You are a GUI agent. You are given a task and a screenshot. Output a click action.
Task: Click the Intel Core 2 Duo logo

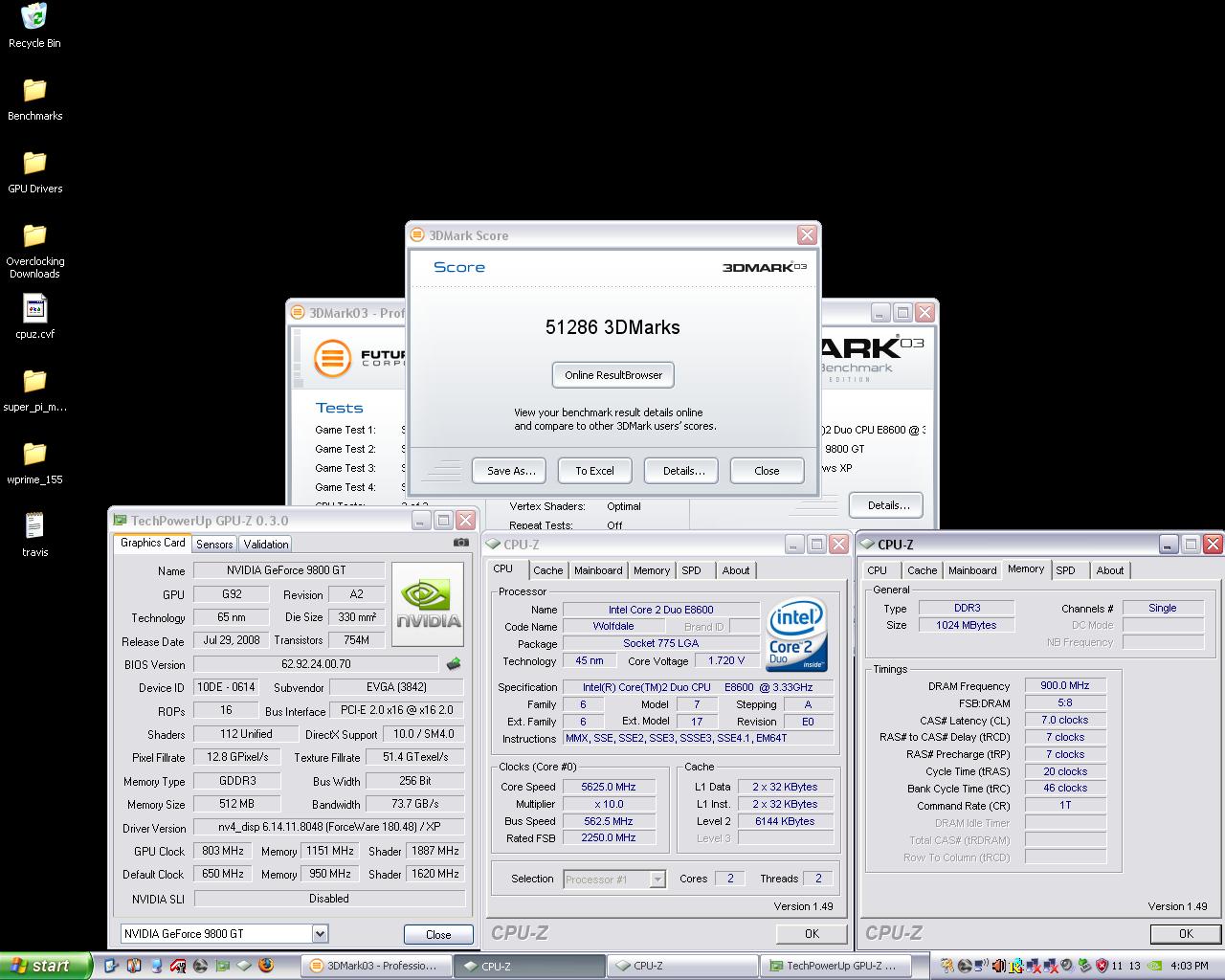(x=796, y=635)
